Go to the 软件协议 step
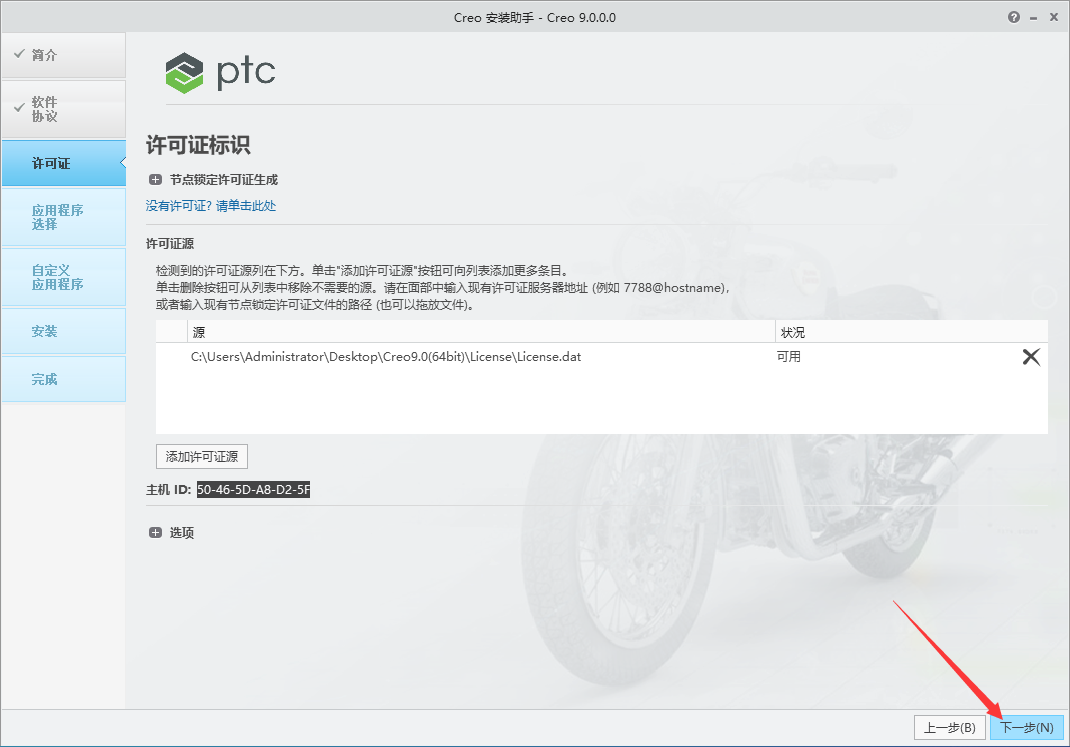This screenshot has width=1070, height=747. click(63, 109)
